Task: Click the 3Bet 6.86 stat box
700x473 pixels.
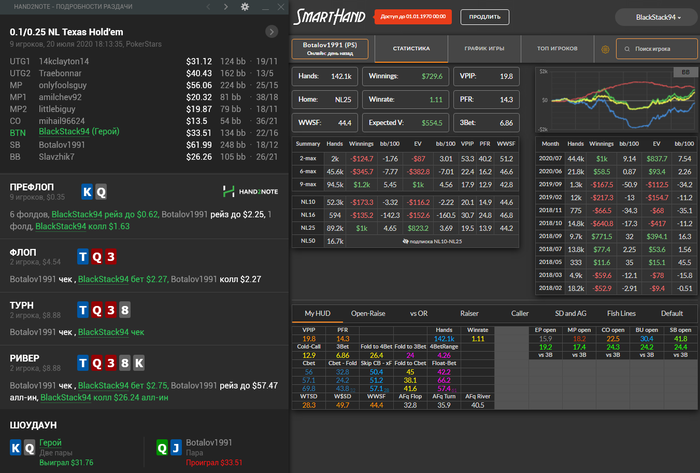Action: (486, 123)
